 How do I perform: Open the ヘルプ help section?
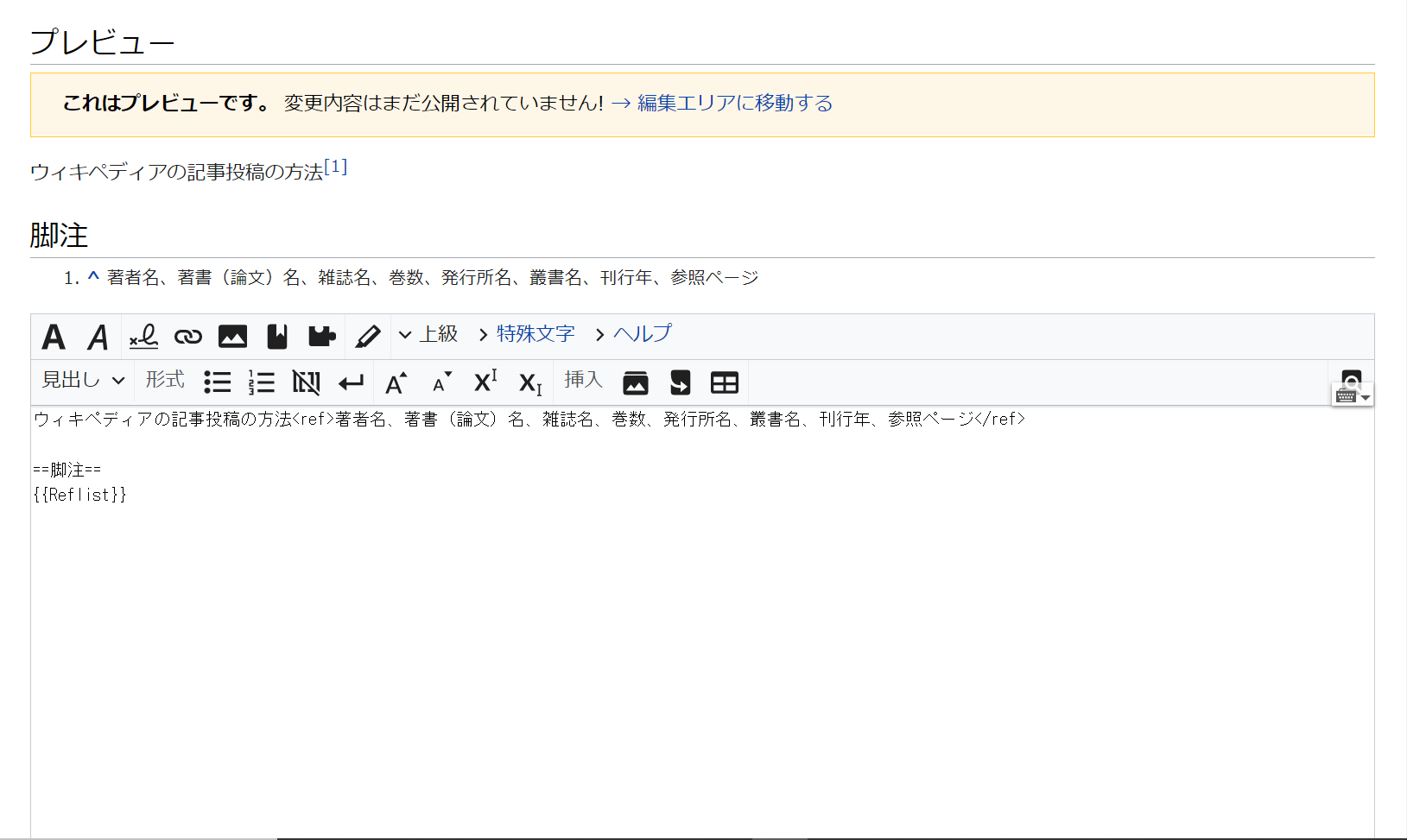[x=643, y=334]
